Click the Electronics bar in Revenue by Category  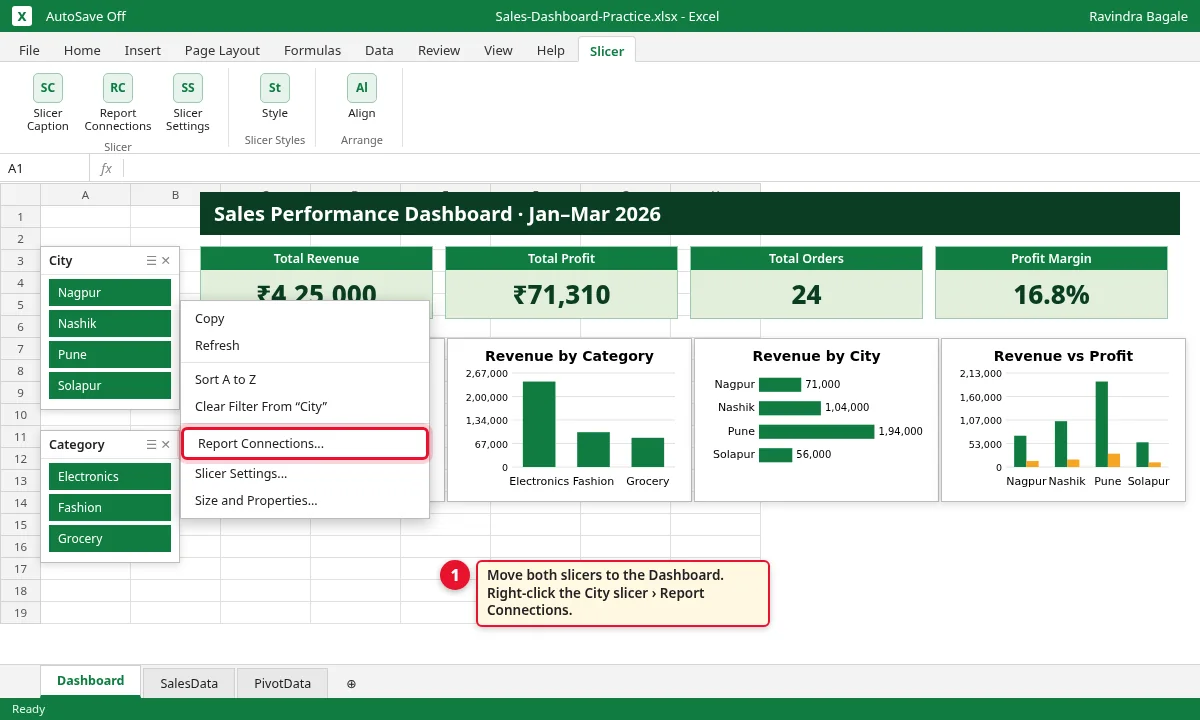tap(539, 424)
